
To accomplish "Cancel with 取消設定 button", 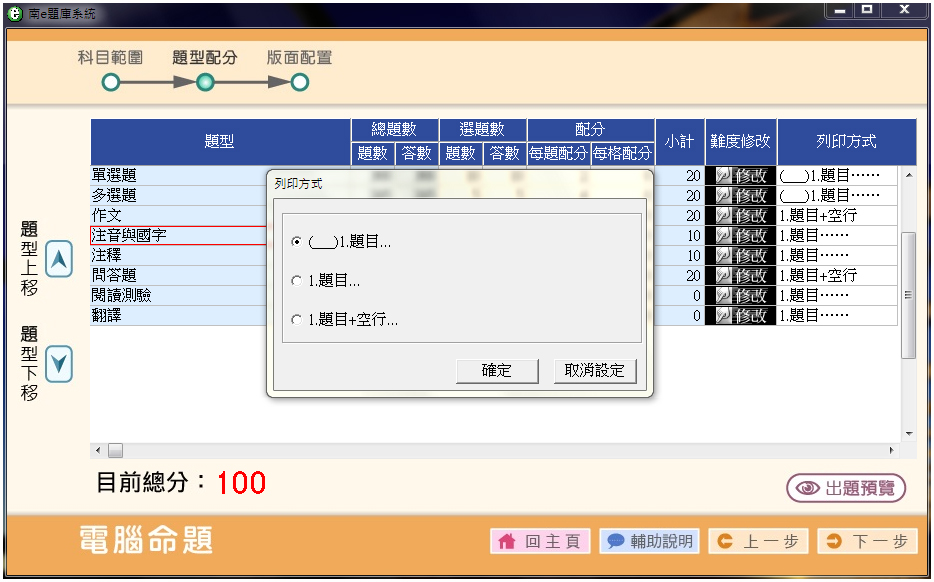I will [x=594, y=371].
